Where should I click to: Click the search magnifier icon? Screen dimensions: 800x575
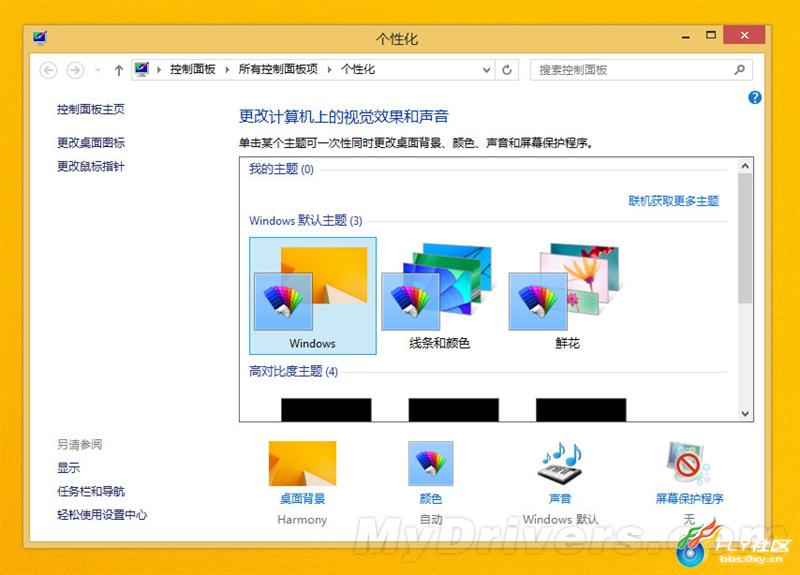pos(740,69)
